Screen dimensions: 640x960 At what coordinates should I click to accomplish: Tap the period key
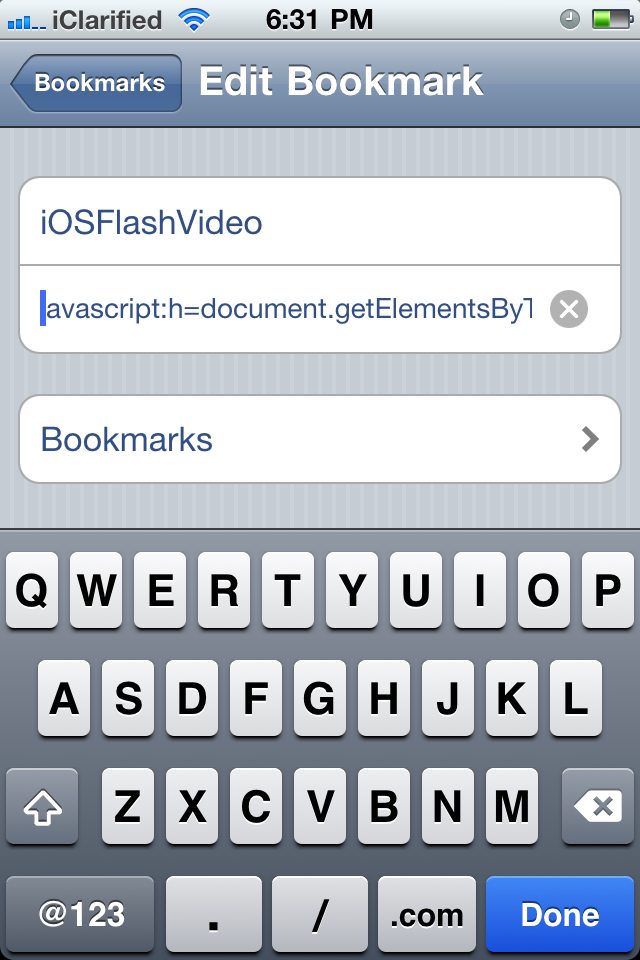coord(213,914)
